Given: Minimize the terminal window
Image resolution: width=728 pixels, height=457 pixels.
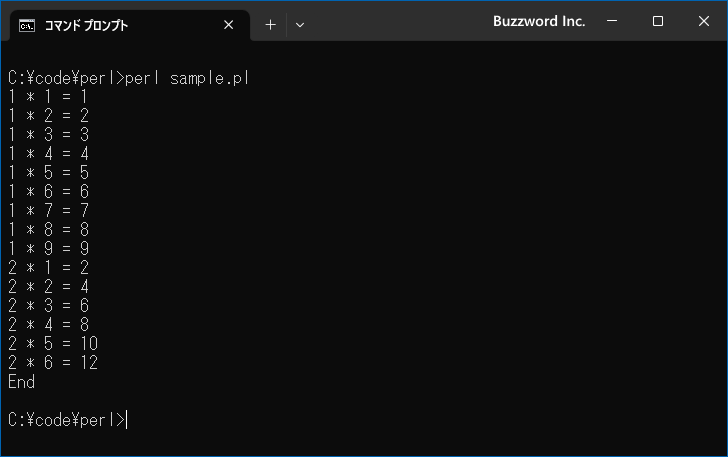Looking at the screenshot, I should click(612, 21).
